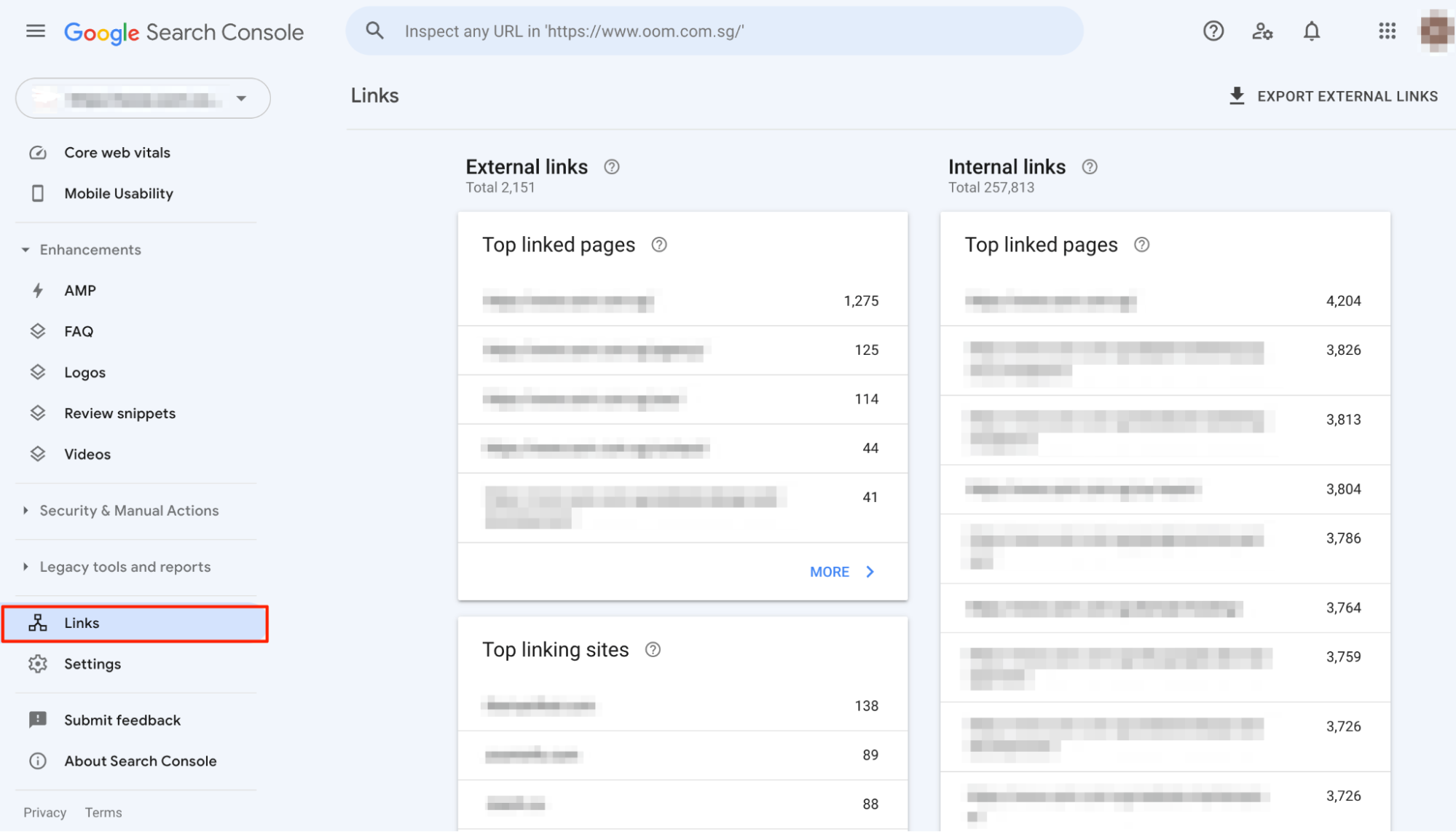Click the Links sitemap icon

click(x=38, y=623)
